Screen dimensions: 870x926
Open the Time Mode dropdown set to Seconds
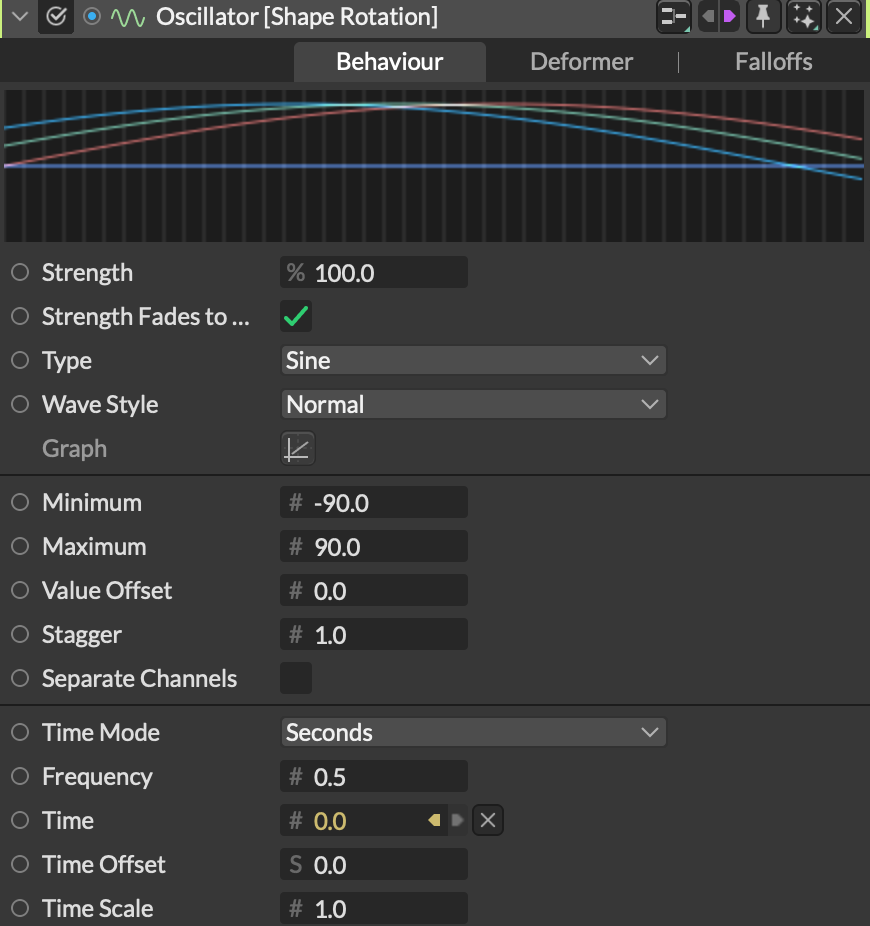pos(473,733)
